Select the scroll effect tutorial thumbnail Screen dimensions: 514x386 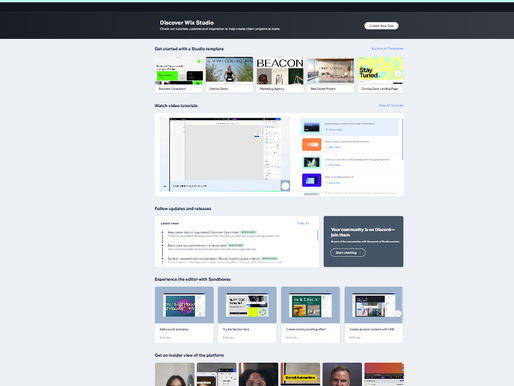(x=312, y=162)
